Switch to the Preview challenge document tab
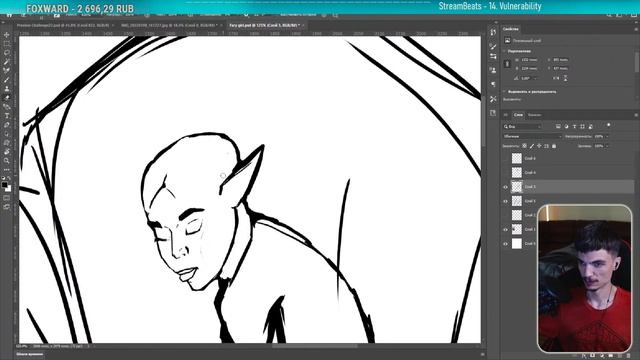The image size is (640, 360). 63,25
